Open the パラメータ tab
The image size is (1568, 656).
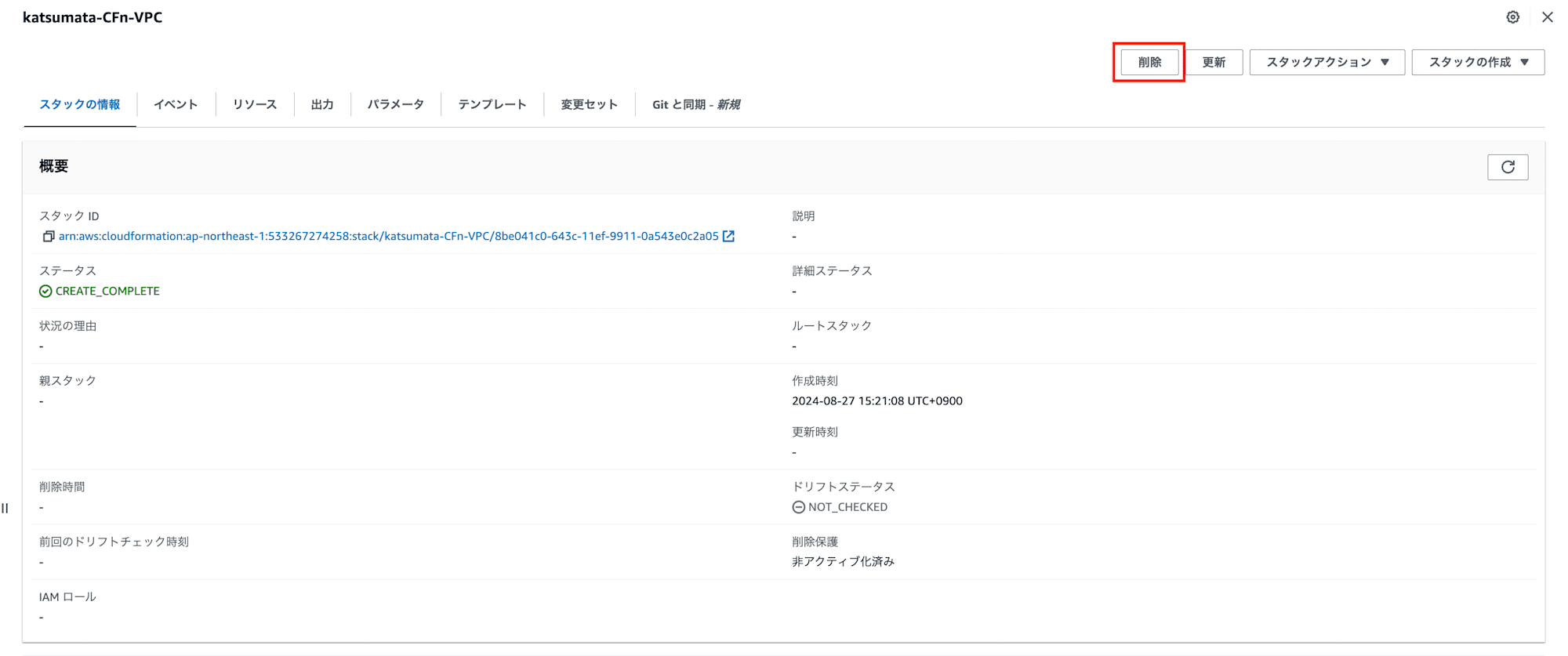click(396, 104)
